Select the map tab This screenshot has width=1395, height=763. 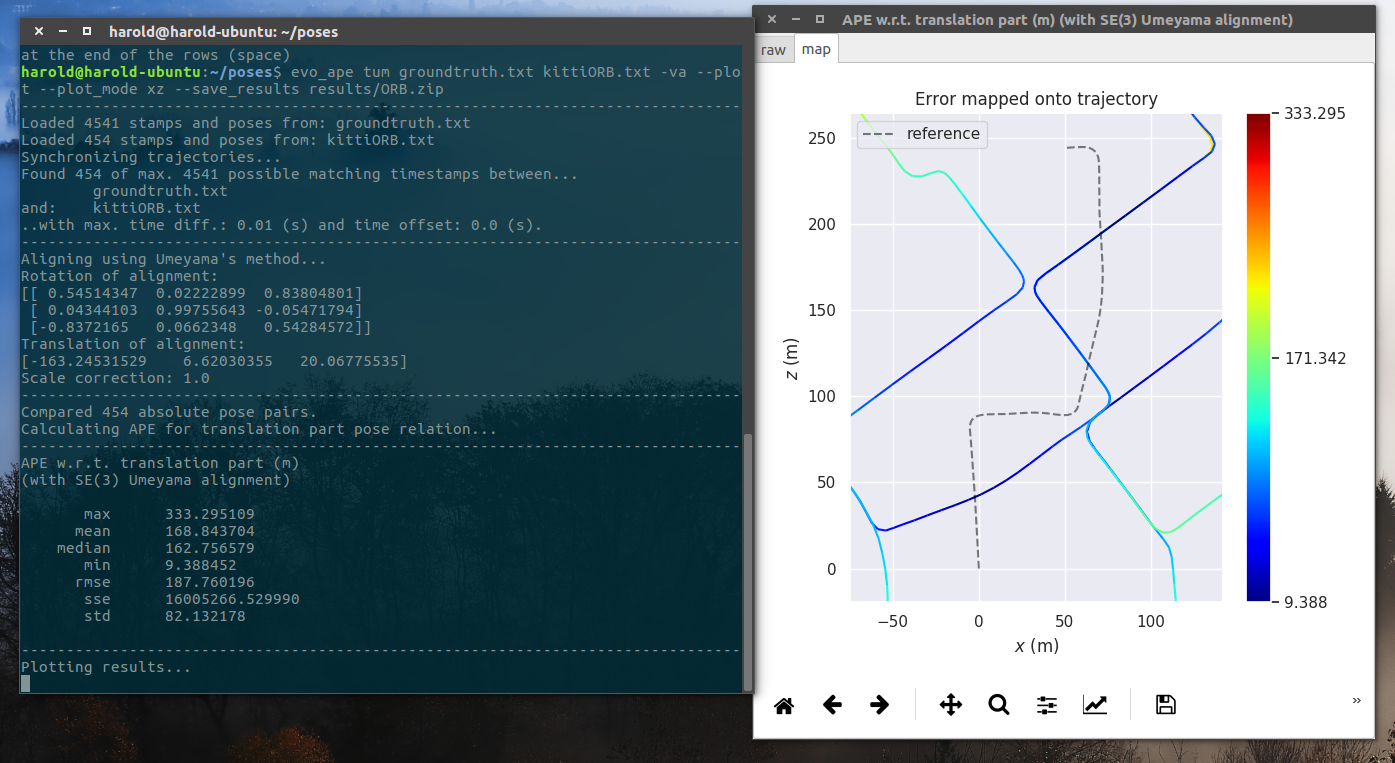(x=816, y=48)
